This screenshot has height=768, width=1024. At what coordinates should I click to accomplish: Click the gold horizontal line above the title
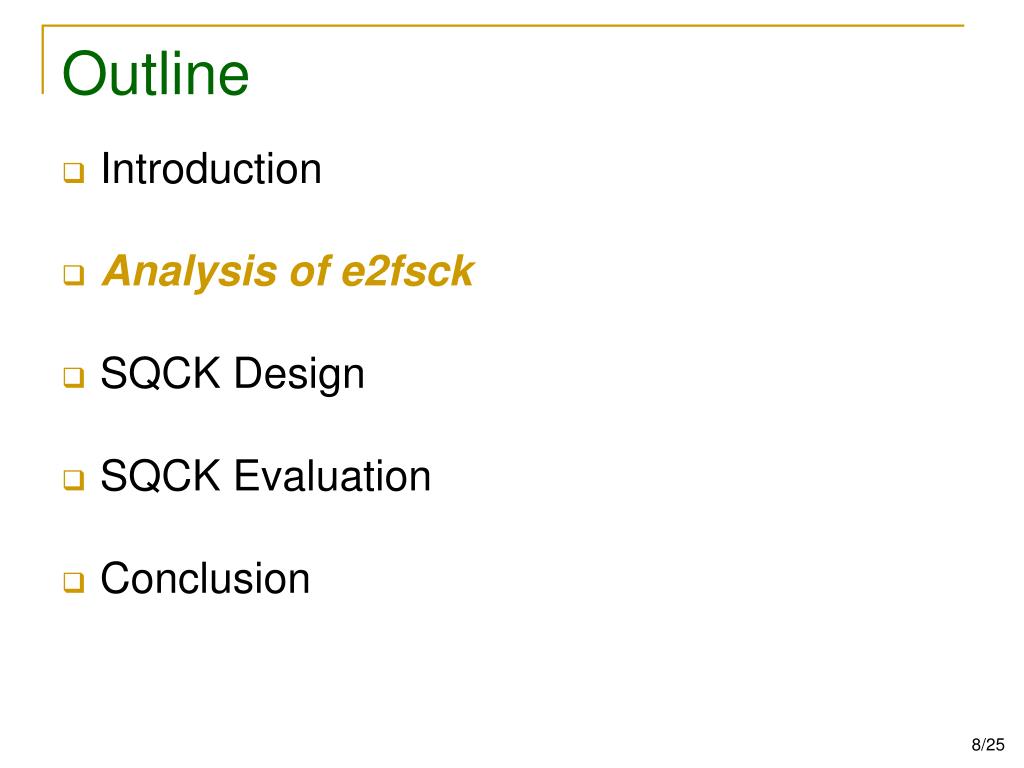coord(503,25)
